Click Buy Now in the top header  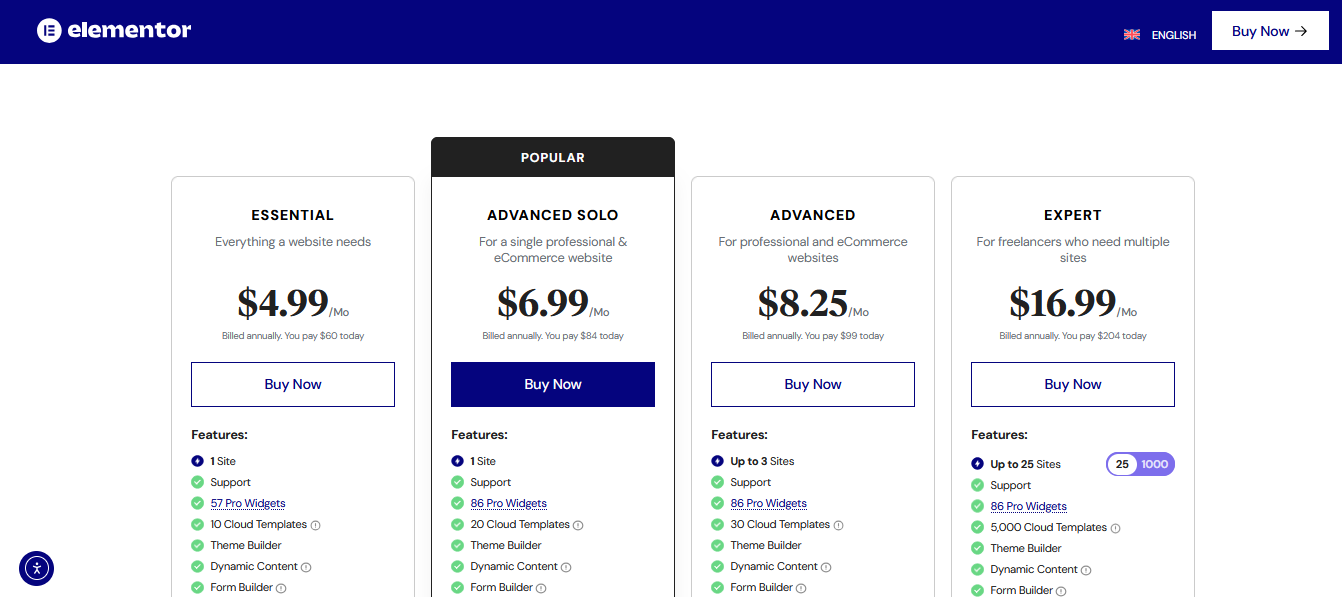1269,31
